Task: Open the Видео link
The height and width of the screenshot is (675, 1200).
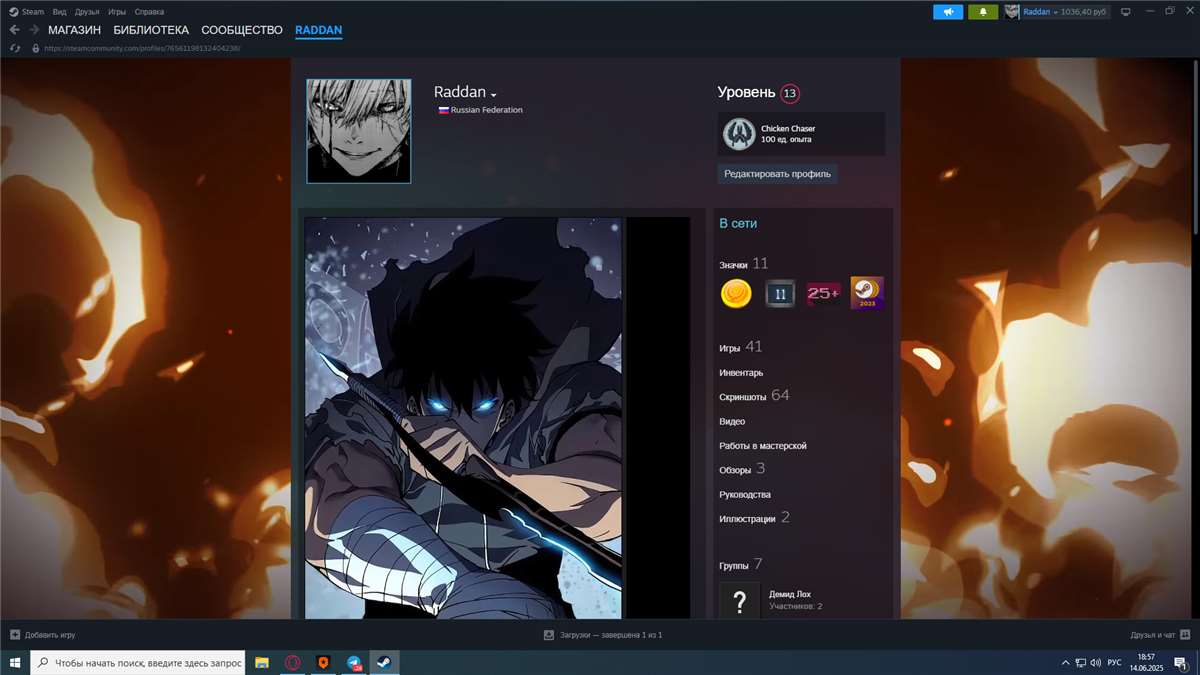Action: coord(732,422)
